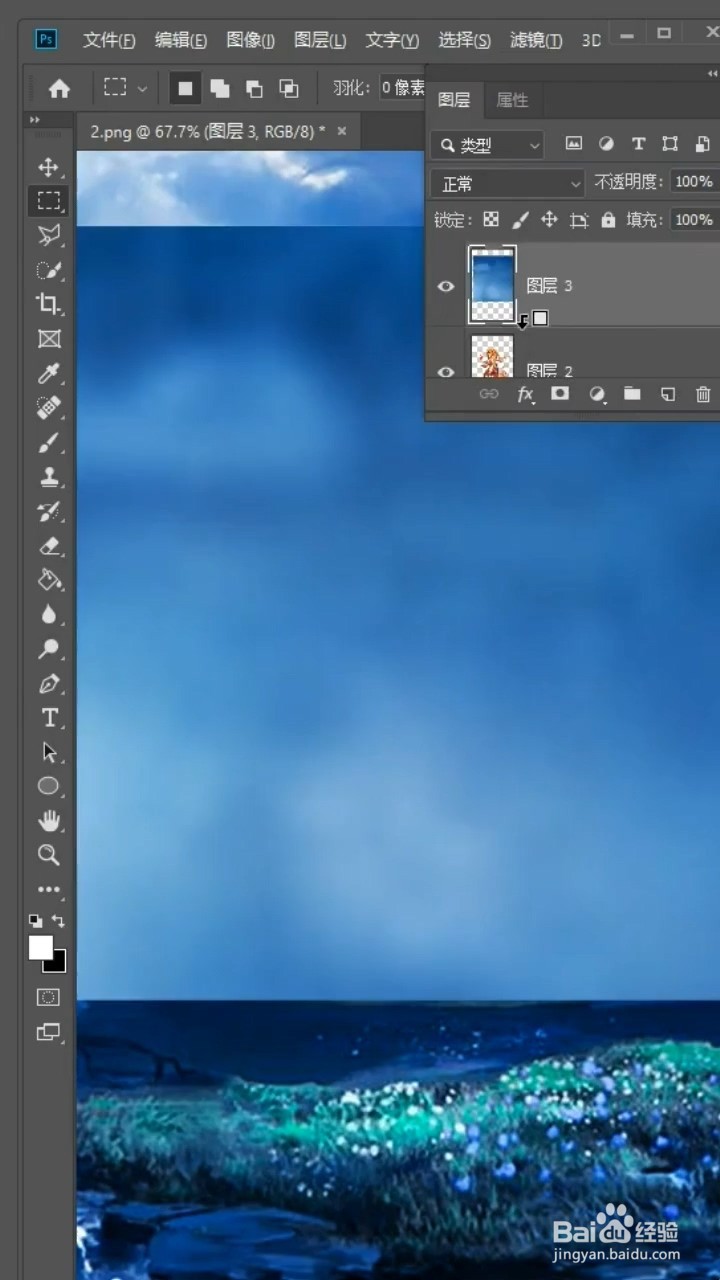The height and width of the screenshot is (1280, 720).
Task: Open the tool preset dropdown arrow
Action: point(142,89)
